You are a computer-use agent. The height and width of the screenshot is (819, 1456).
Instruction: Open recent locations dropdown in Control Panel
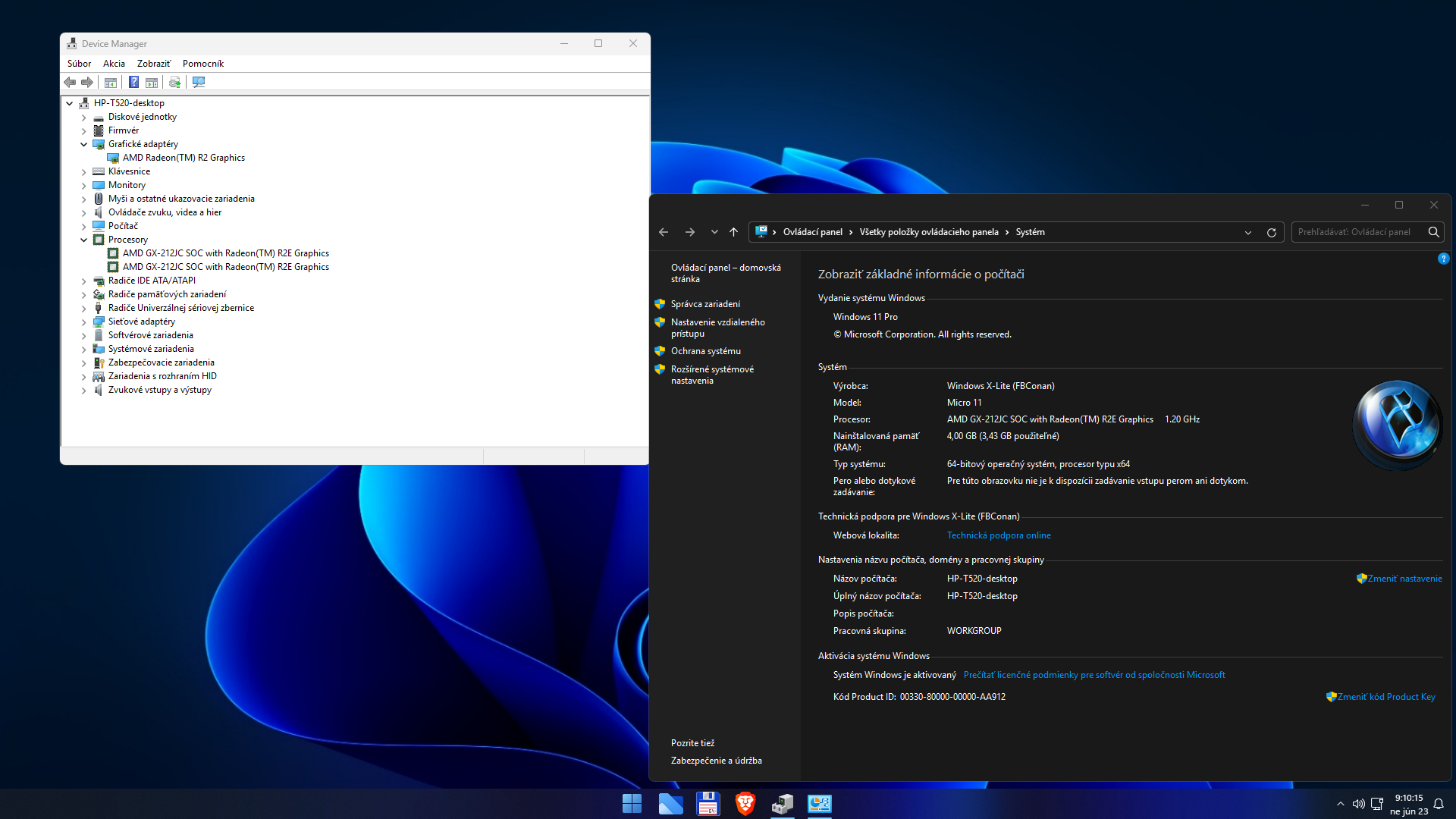pos(714,232)
